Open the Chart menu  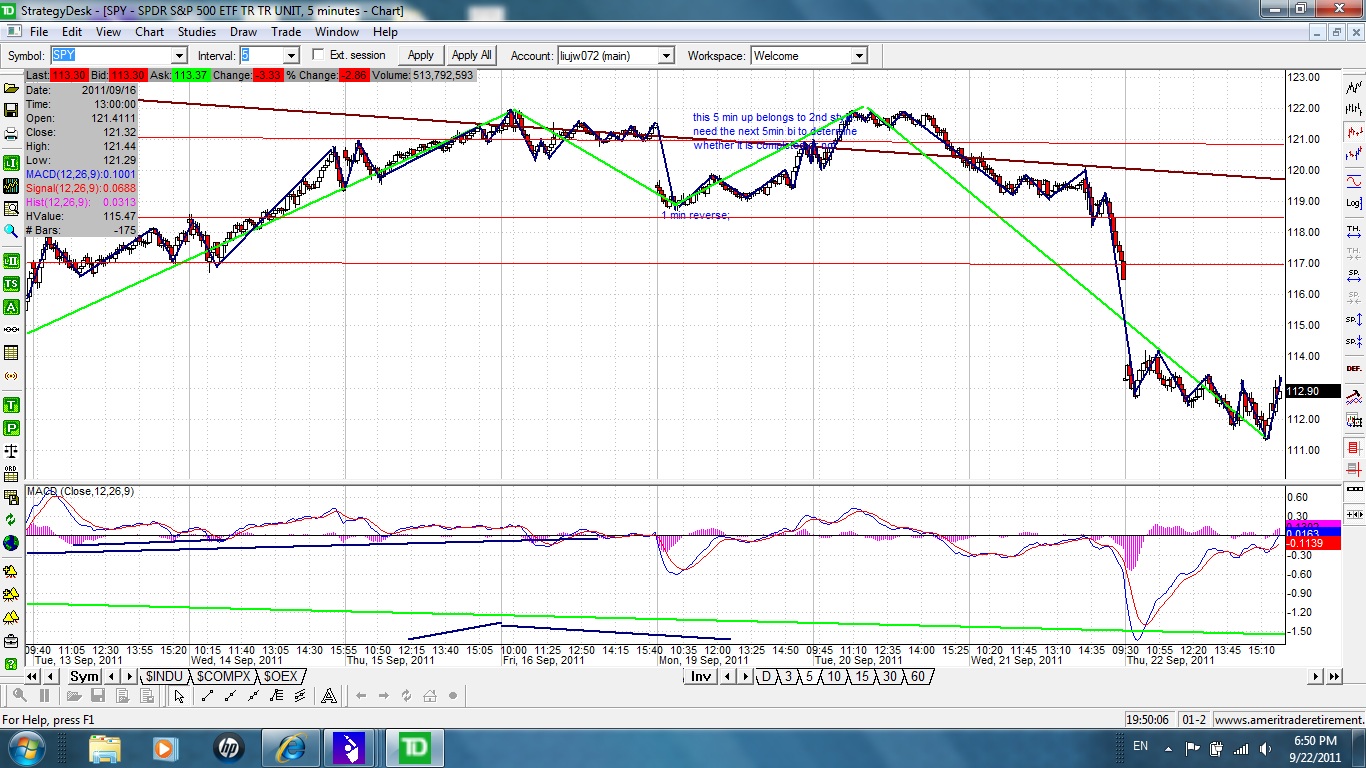(x=150, y=32)
